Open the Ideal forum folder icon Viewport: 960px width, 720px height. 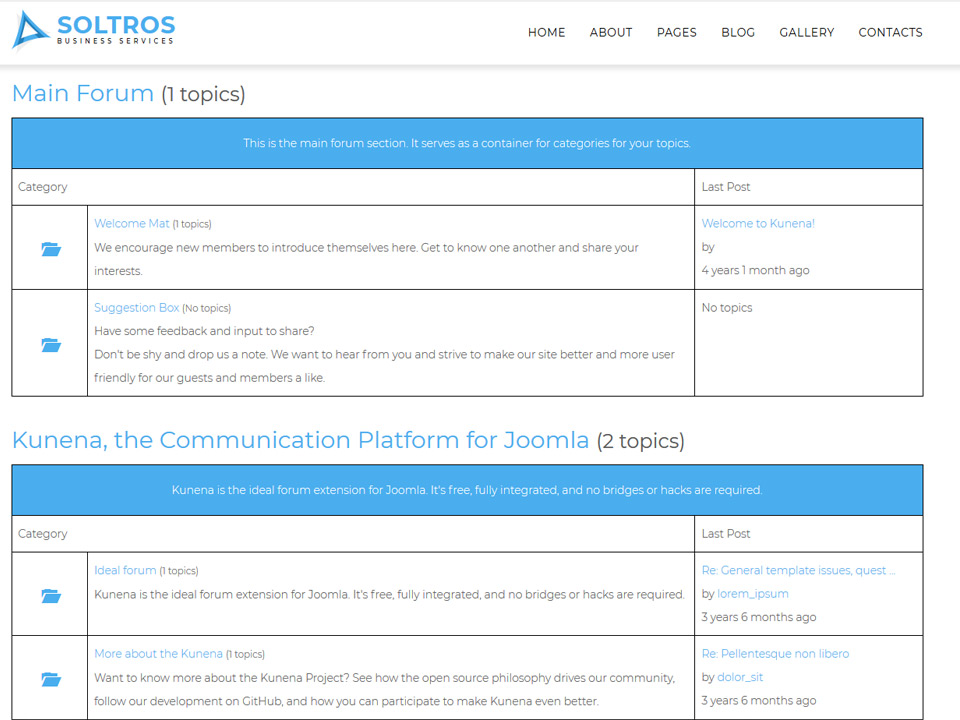coord(51,595)
